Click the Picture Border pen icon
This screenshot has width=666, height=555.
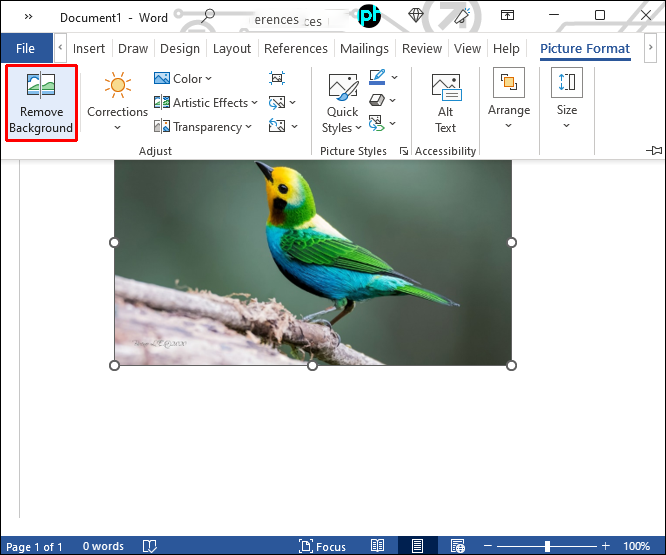click(x=377, y=77)
